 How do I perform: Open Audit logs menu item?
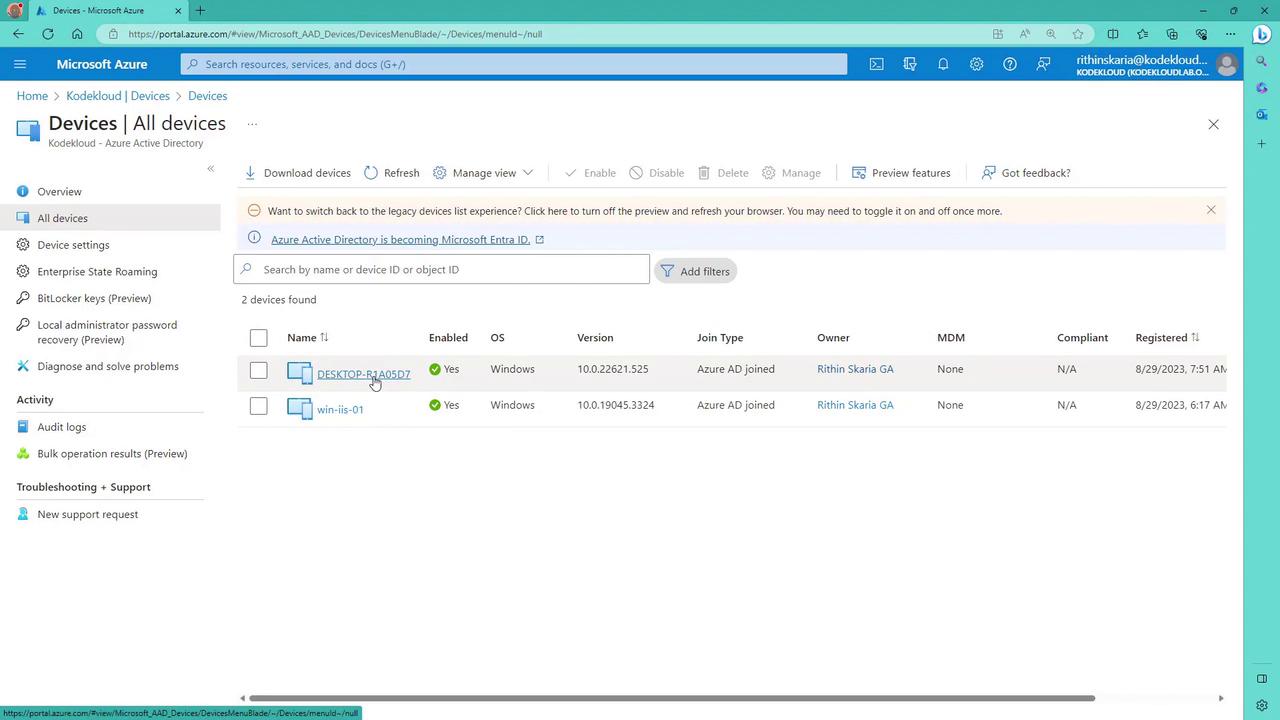(61, 427)
